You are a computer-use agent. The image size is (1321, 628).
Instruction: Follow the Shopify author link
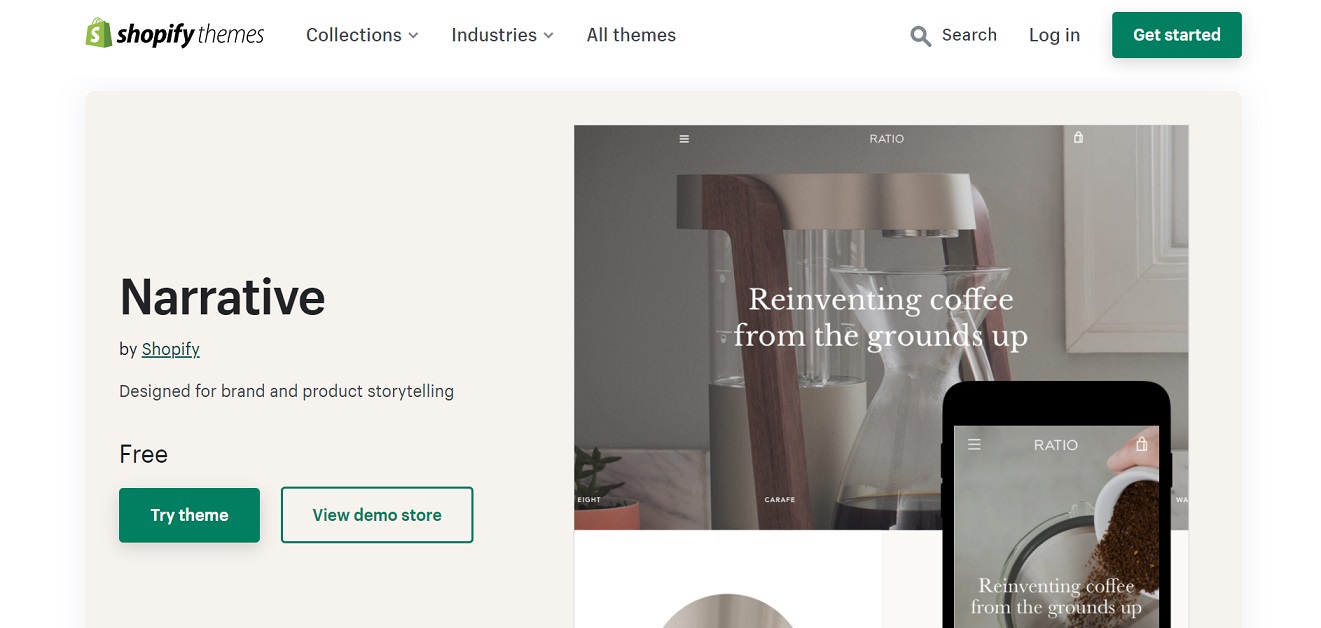coord(171,349)
